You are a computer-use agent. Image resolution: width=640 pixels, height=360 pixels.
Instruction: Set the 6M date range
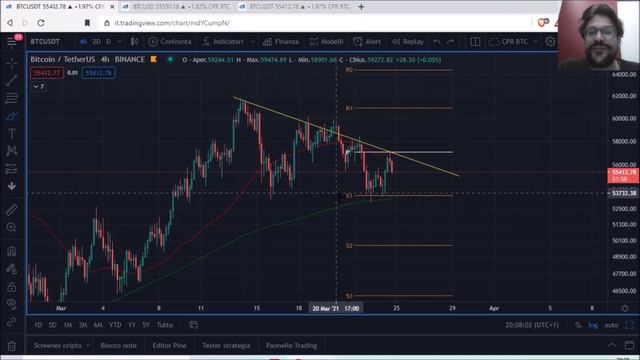(98, 325)
